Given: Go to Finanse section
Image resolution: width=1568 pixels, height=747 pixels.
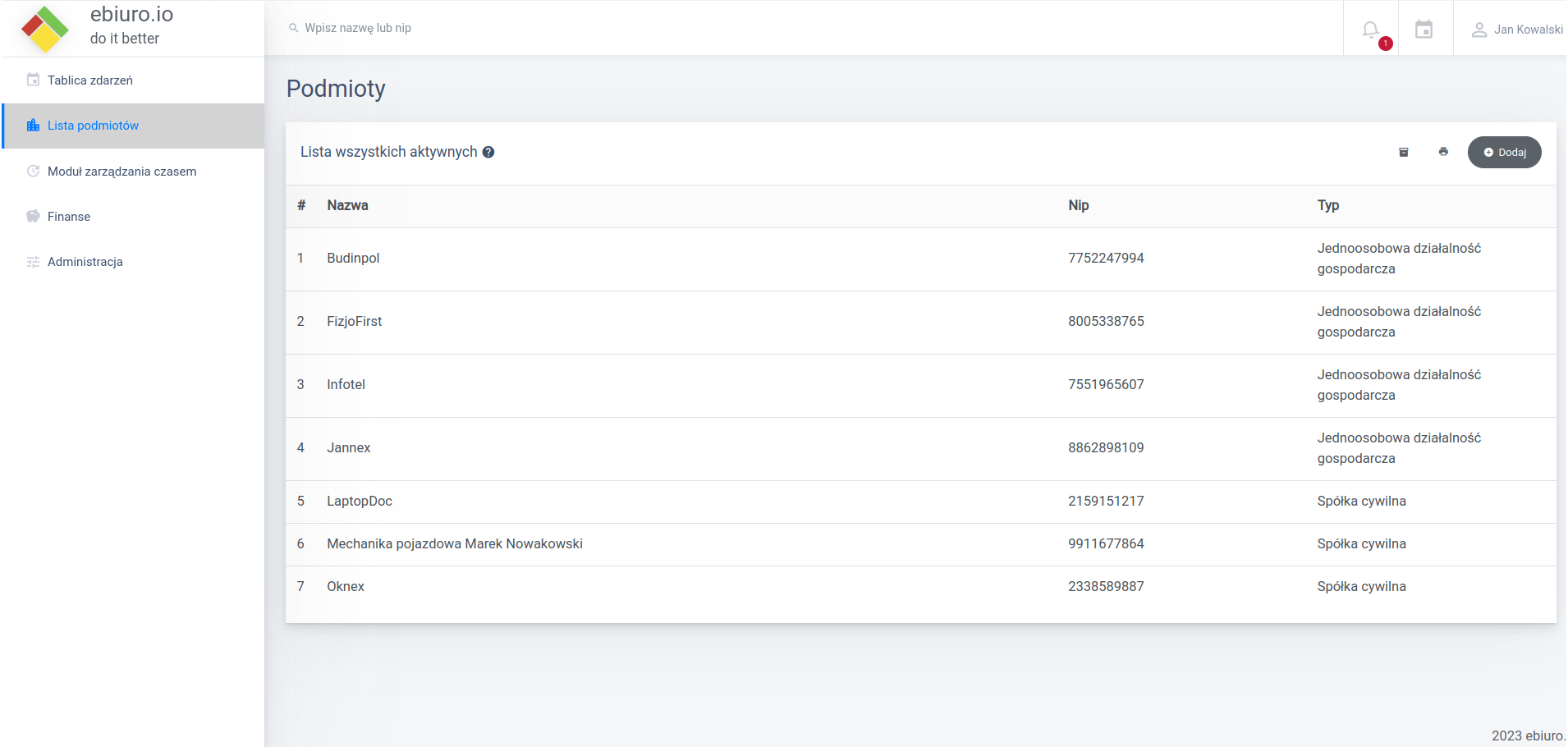Looking at the screenshot, I should [69, 217].
